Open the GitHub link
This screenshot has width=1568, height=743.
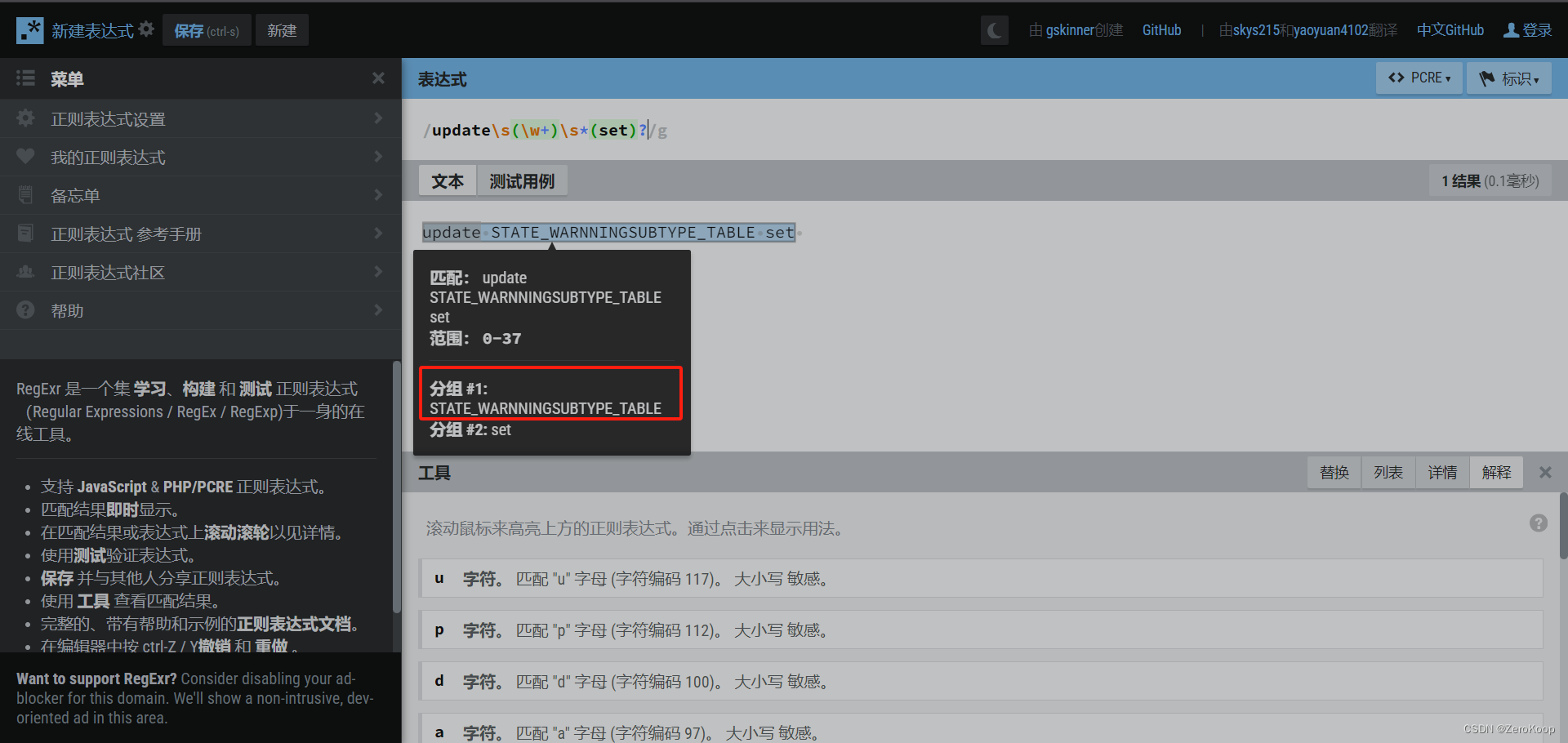click(x=1161, y=30)
